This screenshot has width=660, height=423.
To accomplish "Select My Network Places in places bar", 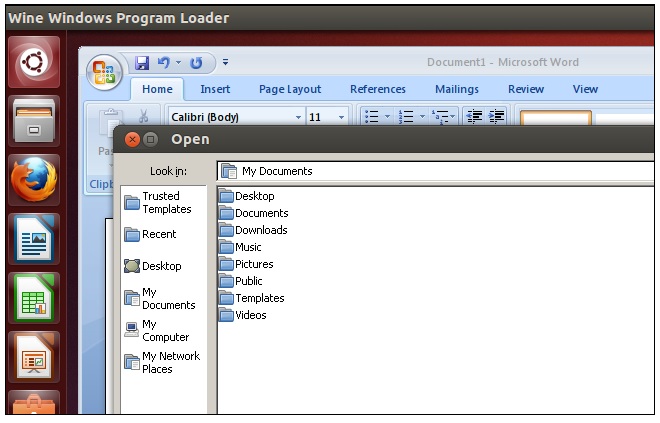I will (162, 362).
